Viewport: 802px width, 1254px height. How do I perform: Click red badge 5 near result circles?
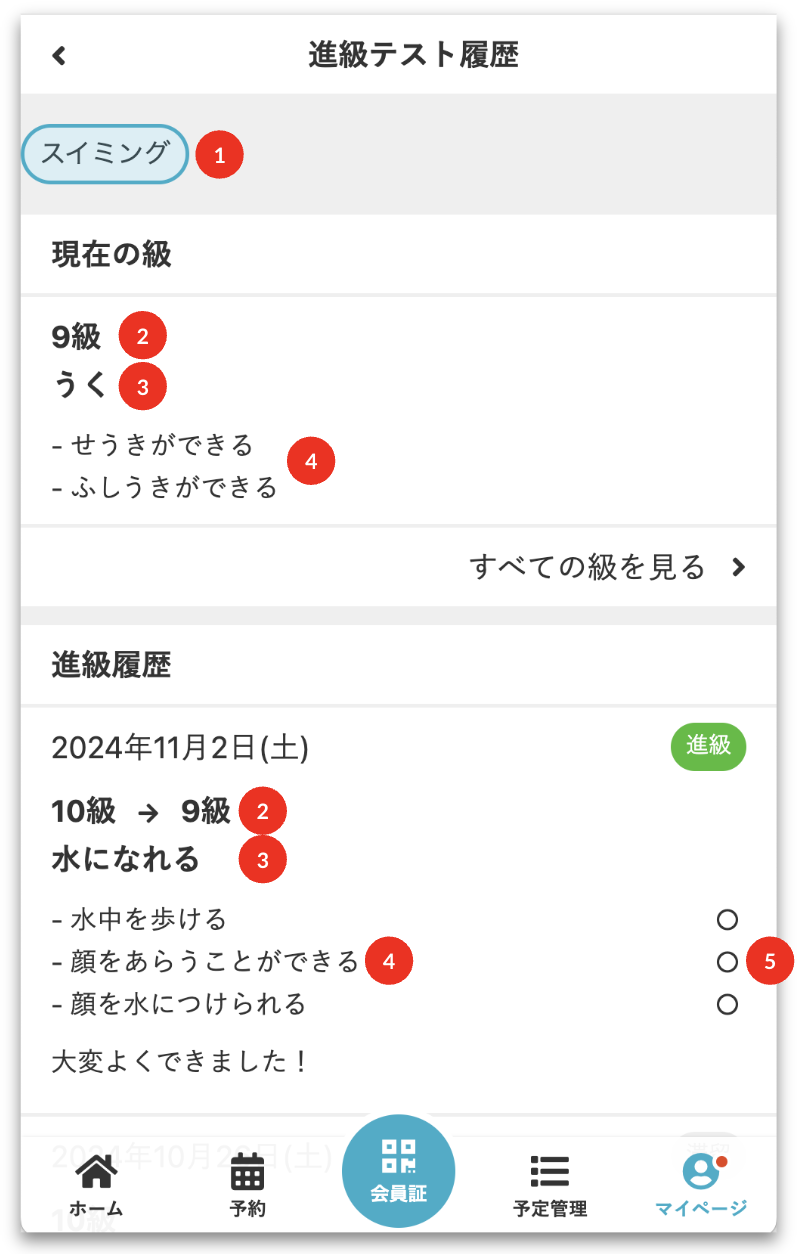(x=769, y=962)
